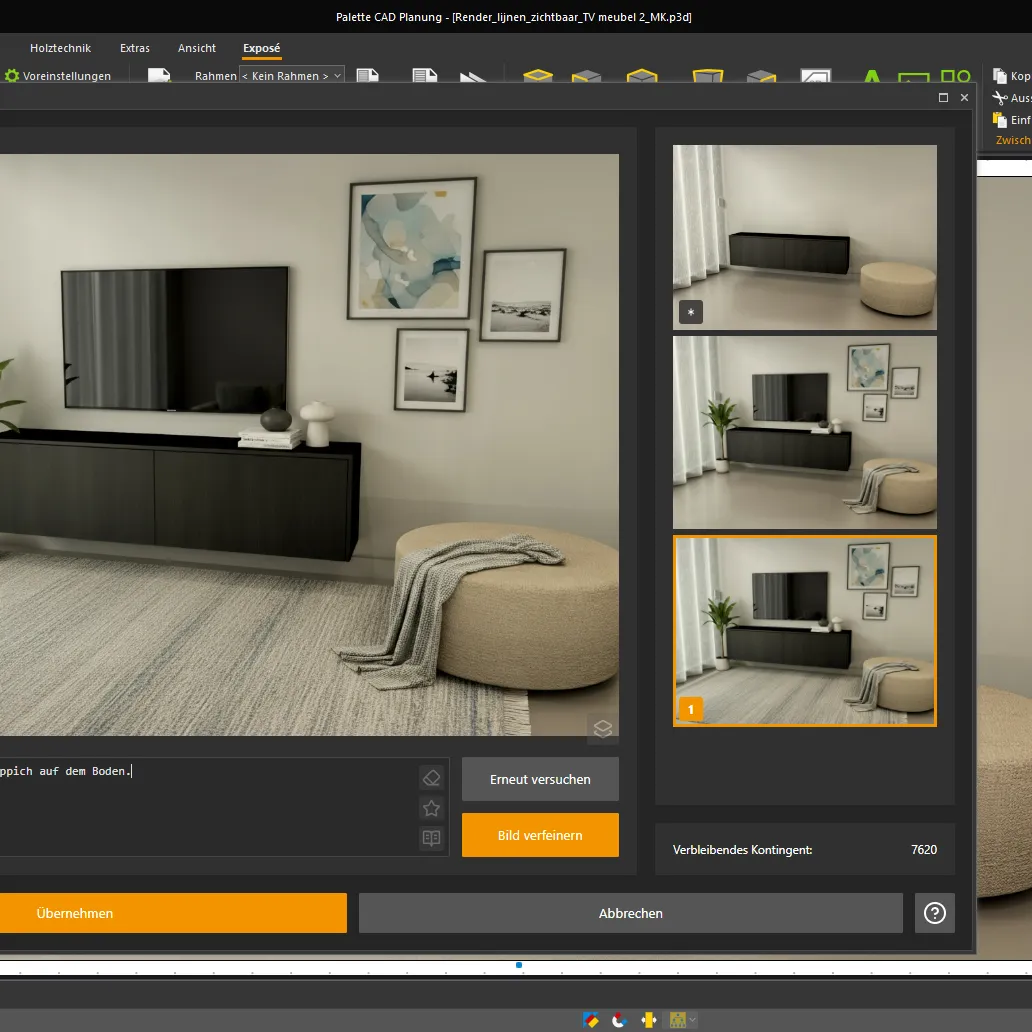
Task: Click the number 1 badge on the selected thumbnail
Action: tap(690, 710)
